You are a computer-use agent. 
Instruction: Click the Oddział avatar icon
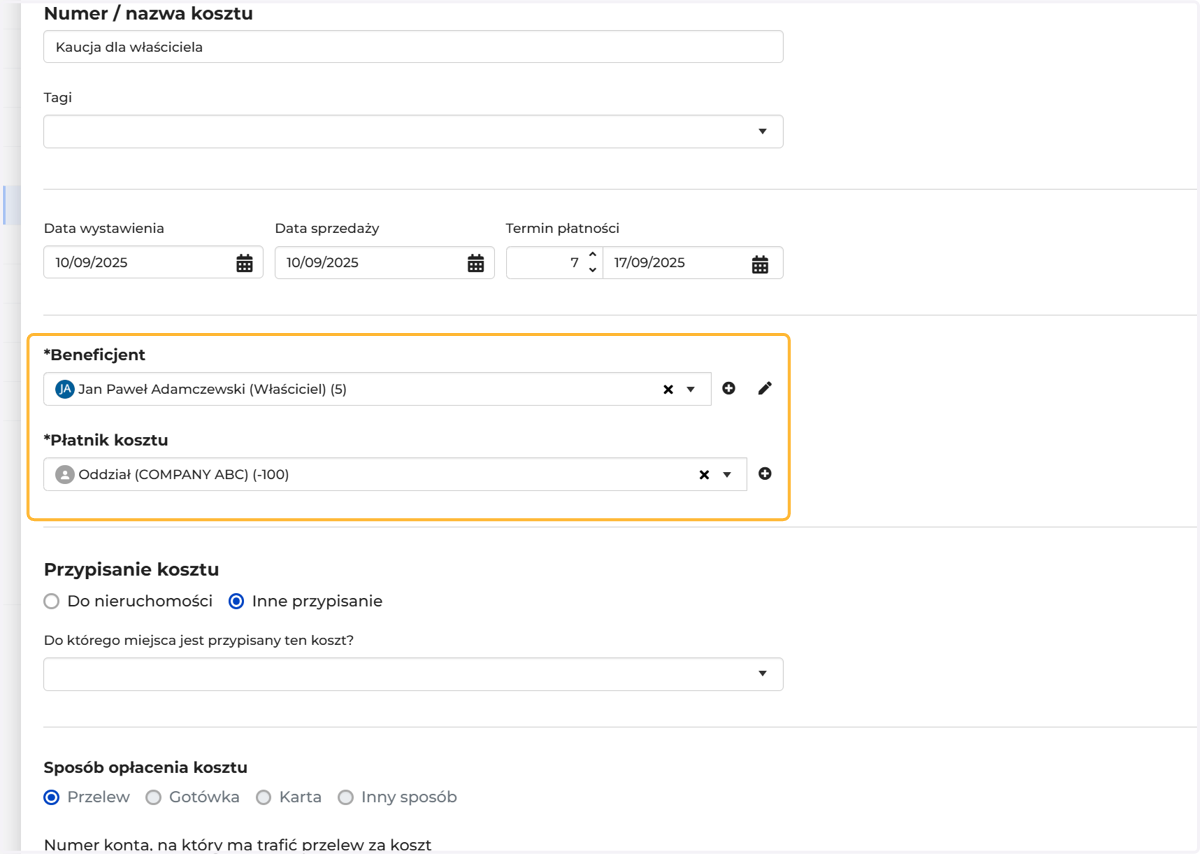point(65,475)
